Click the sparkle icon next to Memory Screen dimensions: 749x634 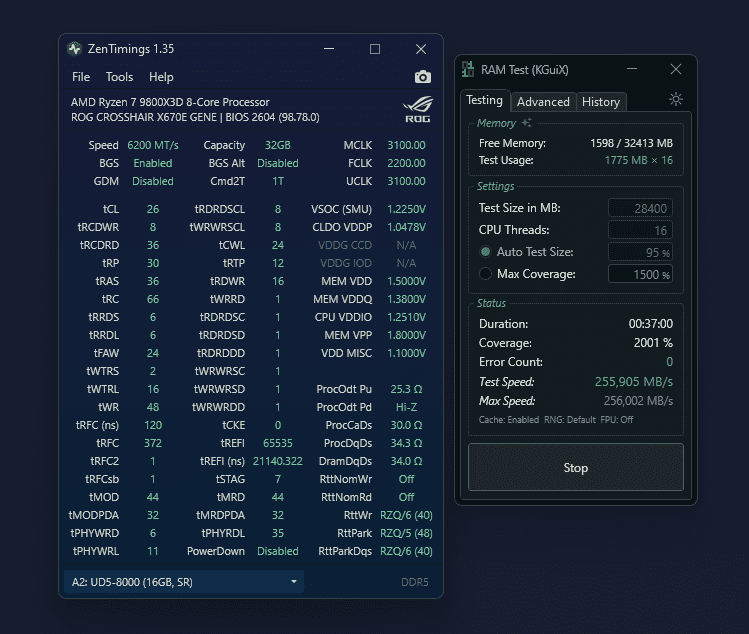click(x=526, y=123)
